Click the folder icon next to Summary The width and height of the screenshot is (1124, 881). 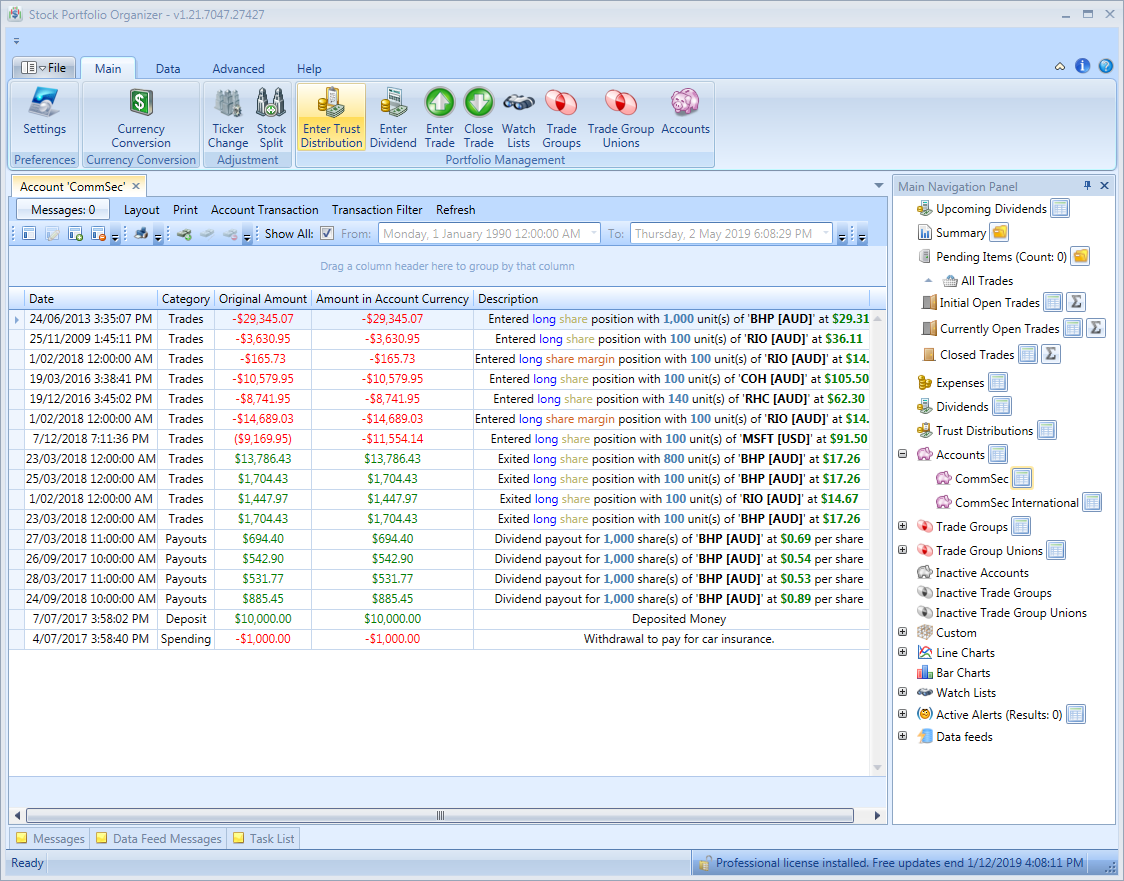(999, 232)
